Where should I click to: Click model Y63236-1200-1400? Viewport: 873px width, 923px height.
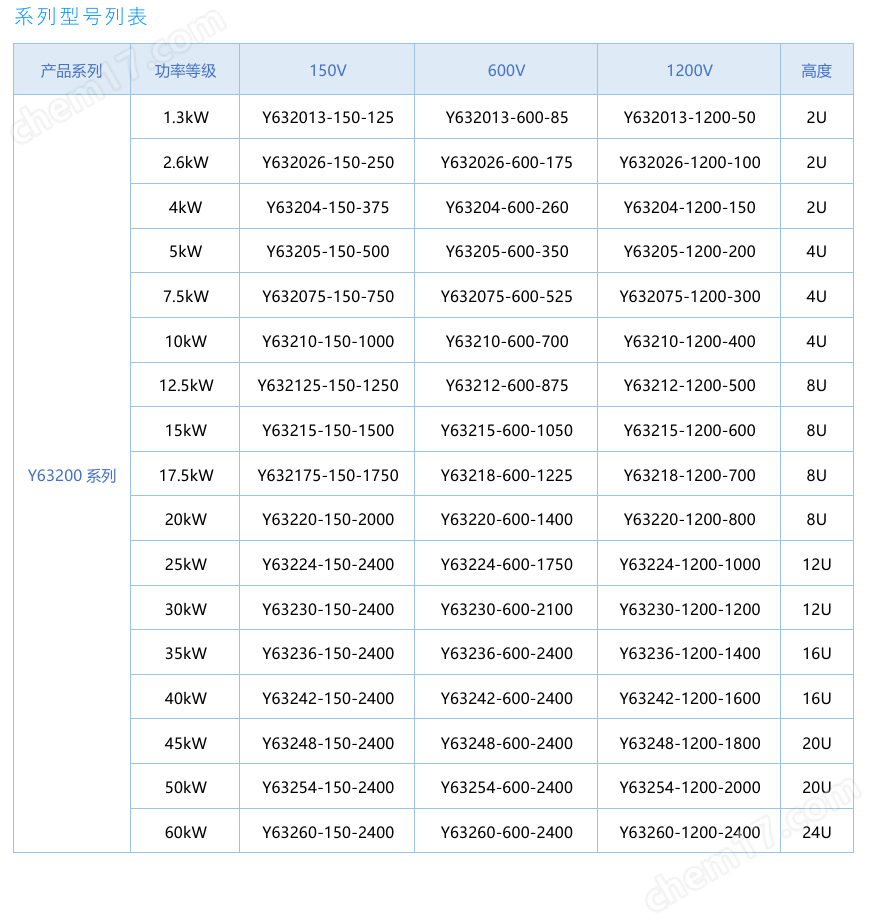coord(689,653)
